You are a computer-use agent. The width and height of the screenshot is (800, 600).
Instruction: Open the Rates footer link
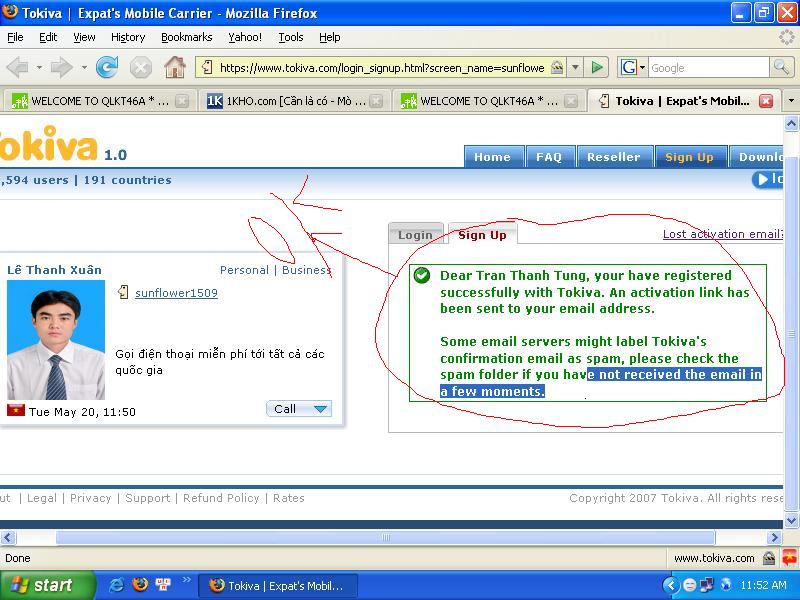(289, 498)
